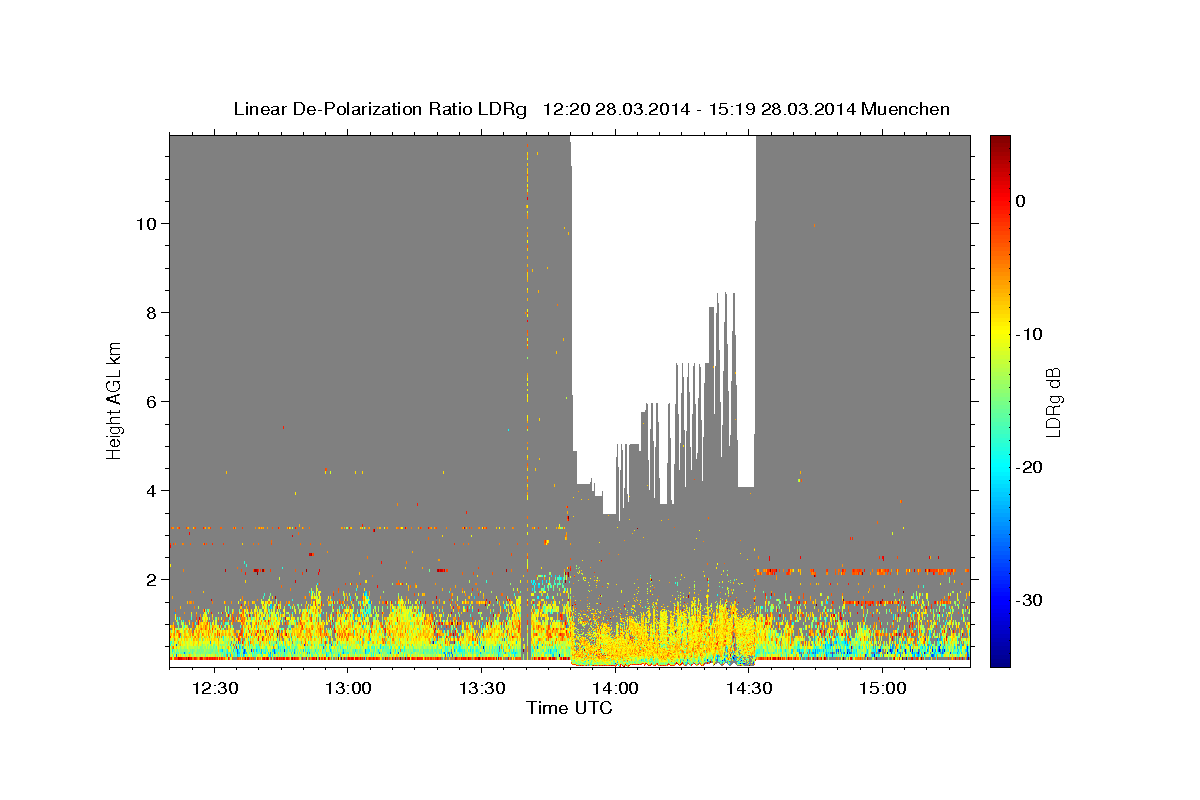Click the 14:00 time tick label
The width and height of the screenshot is (1200, 800).
click(615, 689)
